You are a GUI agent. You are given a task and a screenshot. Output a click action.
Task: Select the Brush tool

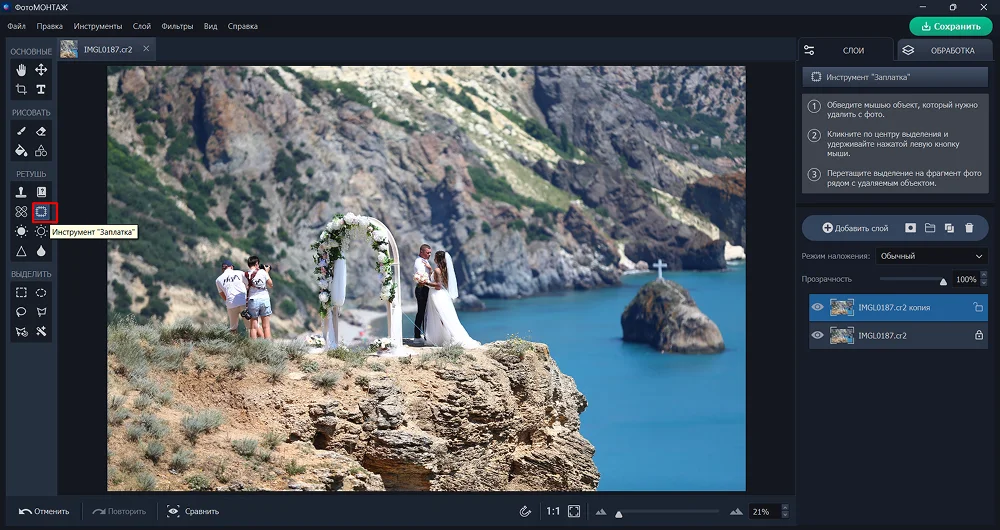[x=21, y=131]
